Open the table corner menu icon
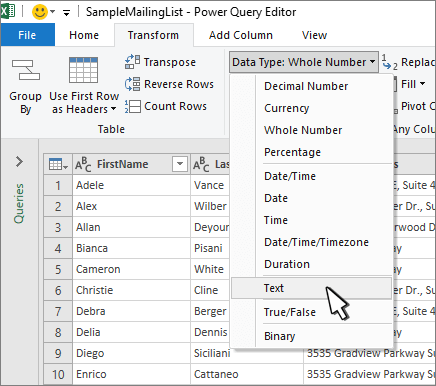This screenshot has height=386, width=436. point(58,164)
